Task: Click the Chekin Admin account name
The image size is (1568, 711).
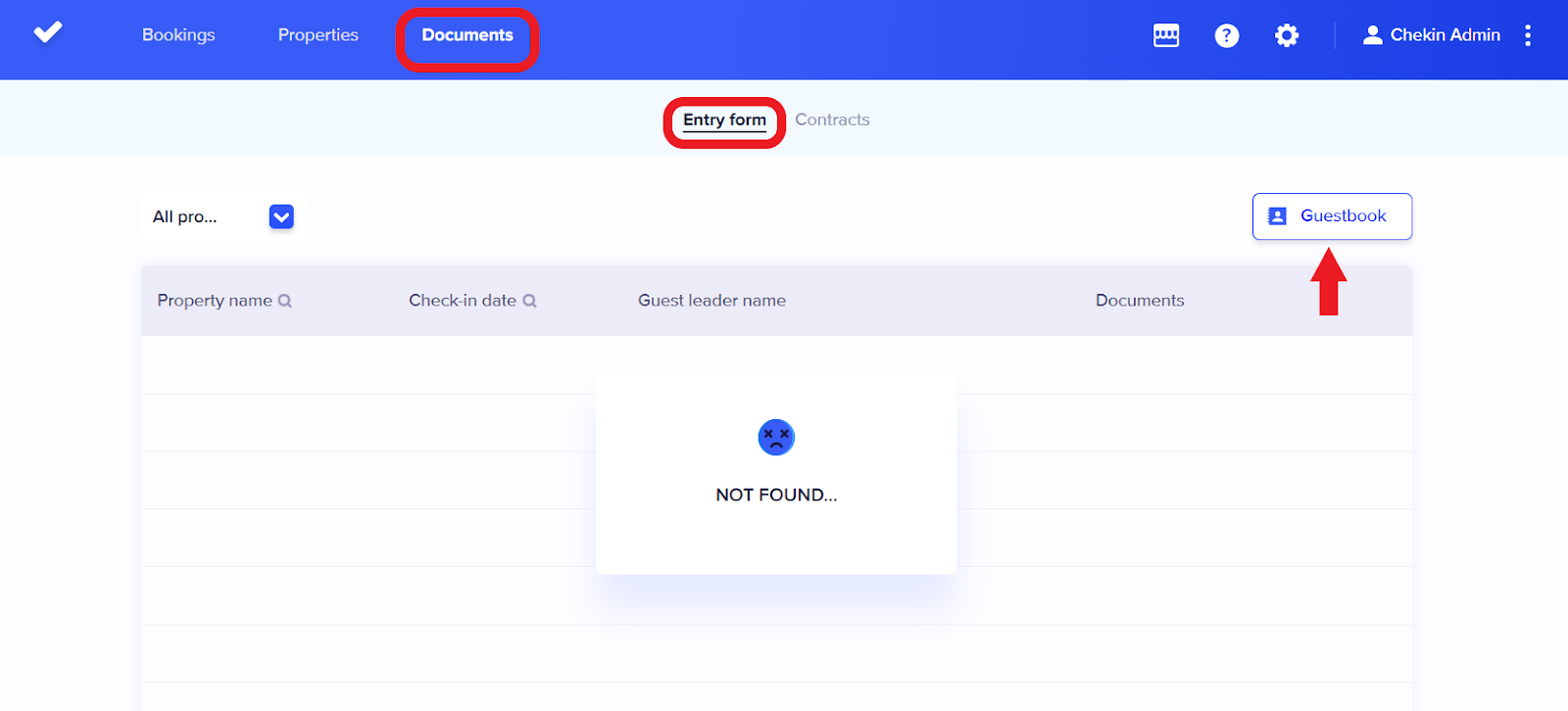Action: point(1445,35)
